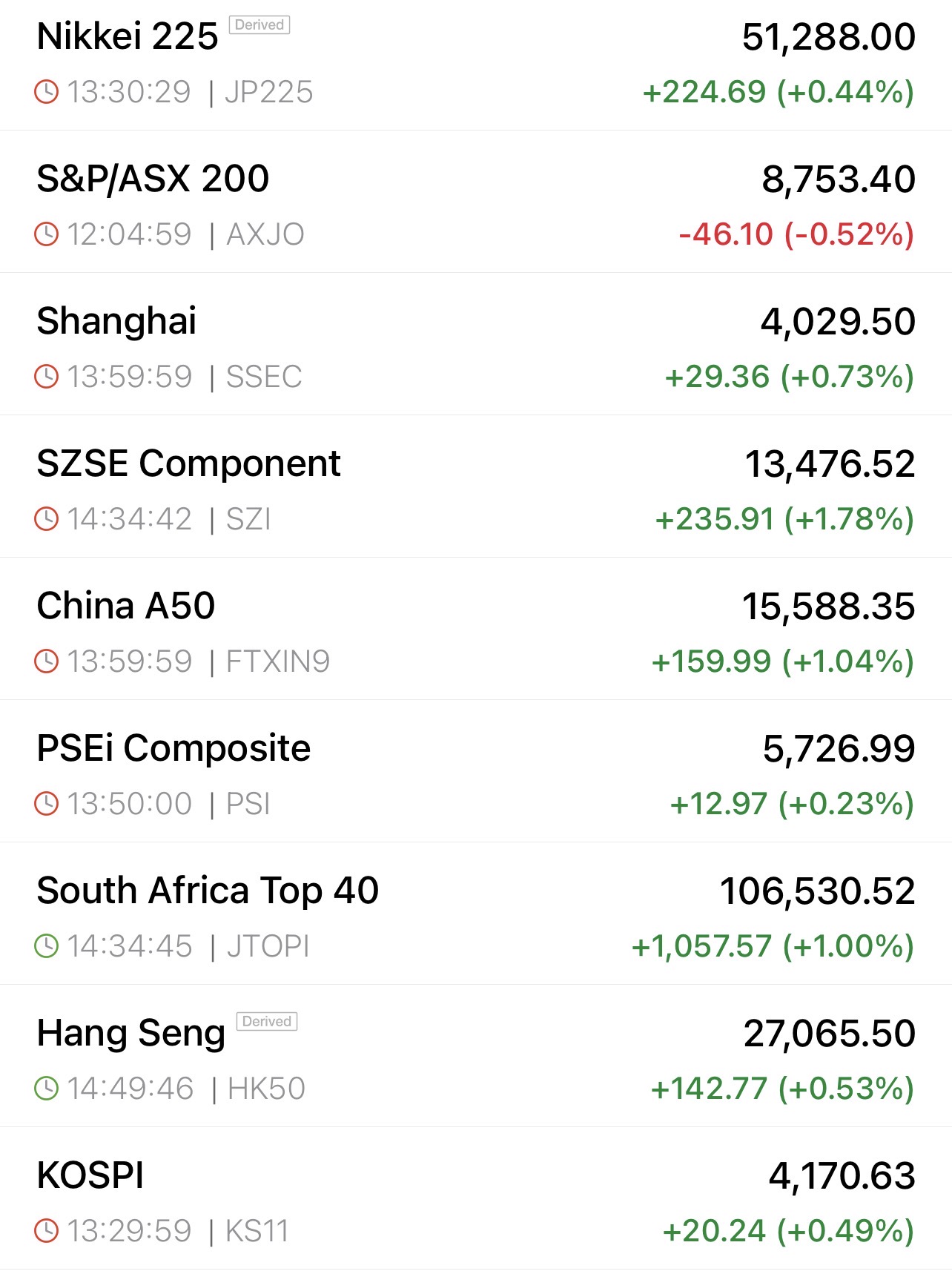952x1271 pixels.
Task: Click the China A50 clock status icon
Action: pyautogui.click(x=47, y=661)
